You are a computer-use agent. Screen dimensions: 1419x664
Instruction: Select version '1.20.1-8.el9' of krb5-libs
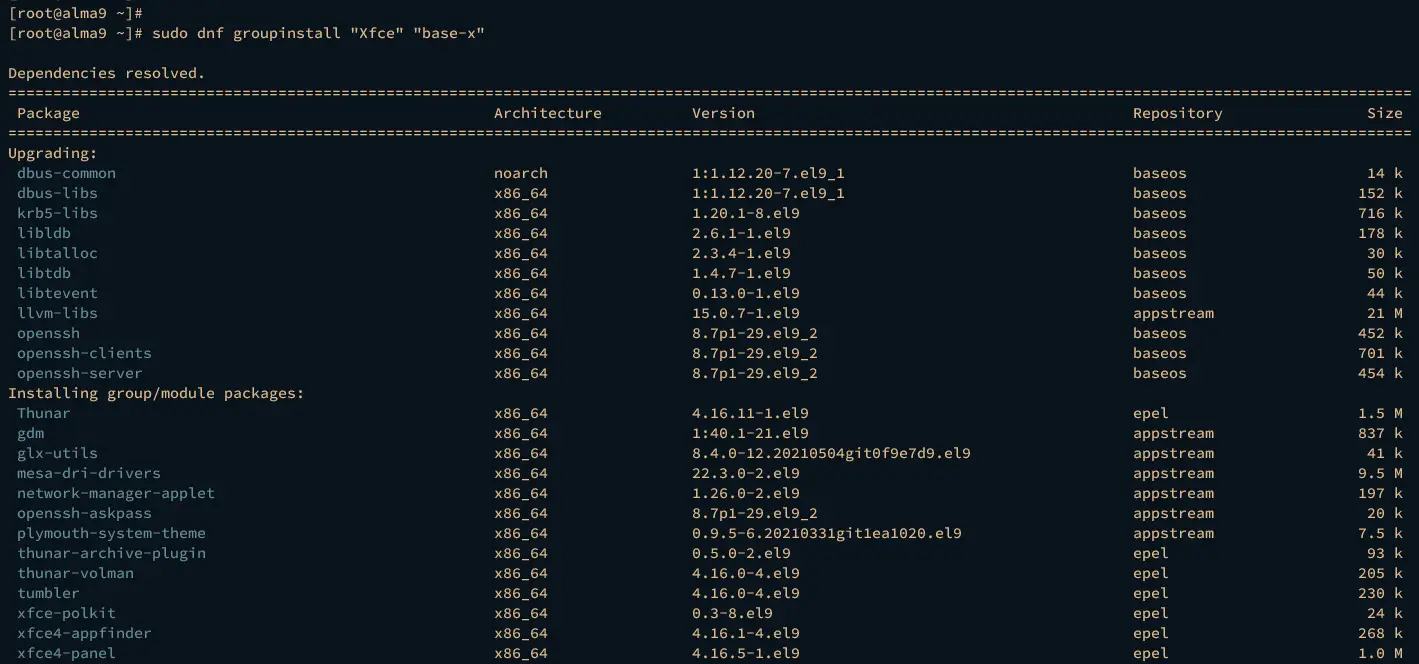click(x=746, y=213)
